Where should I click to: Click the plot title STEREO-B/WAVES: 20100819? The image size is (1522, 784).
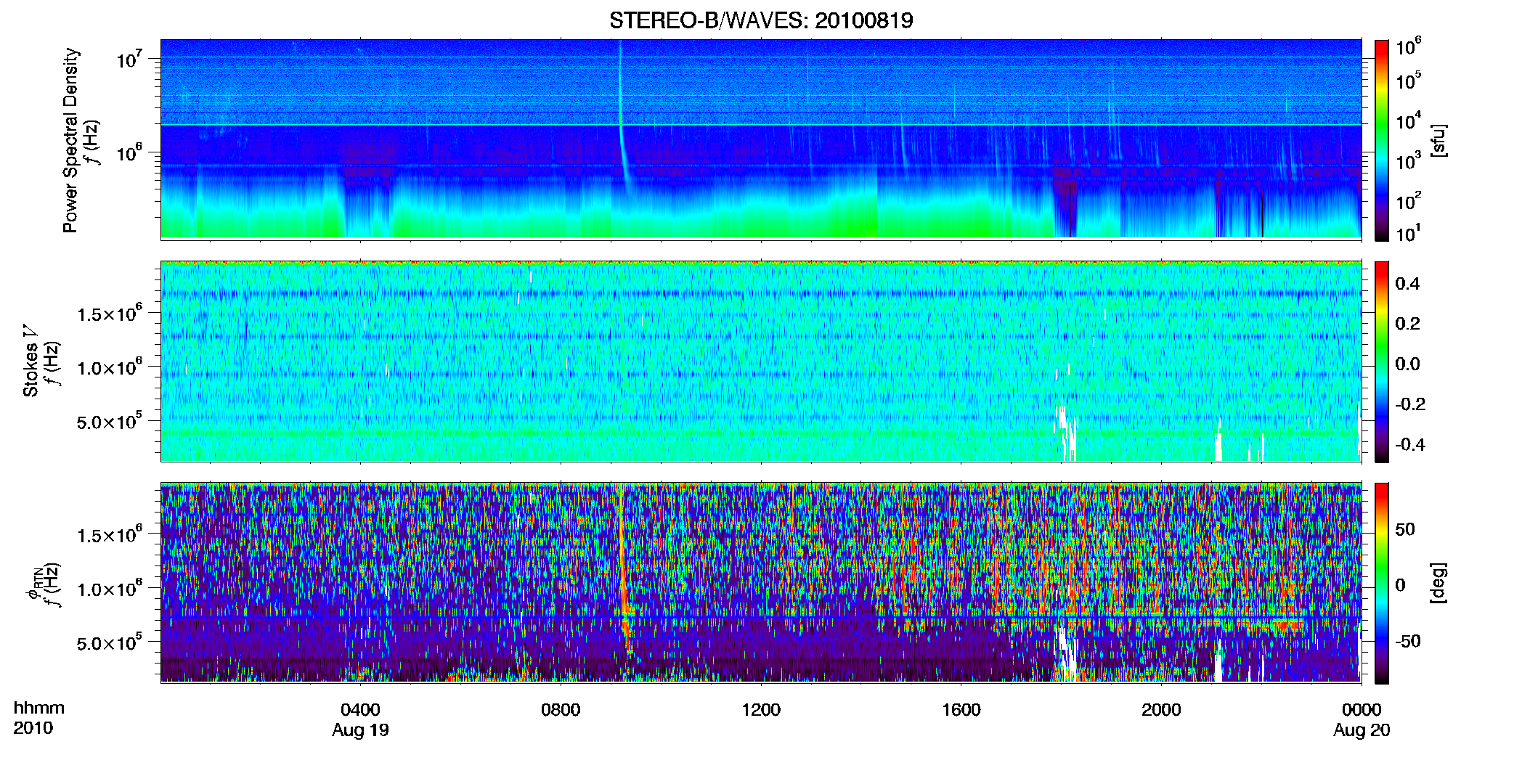761,20
